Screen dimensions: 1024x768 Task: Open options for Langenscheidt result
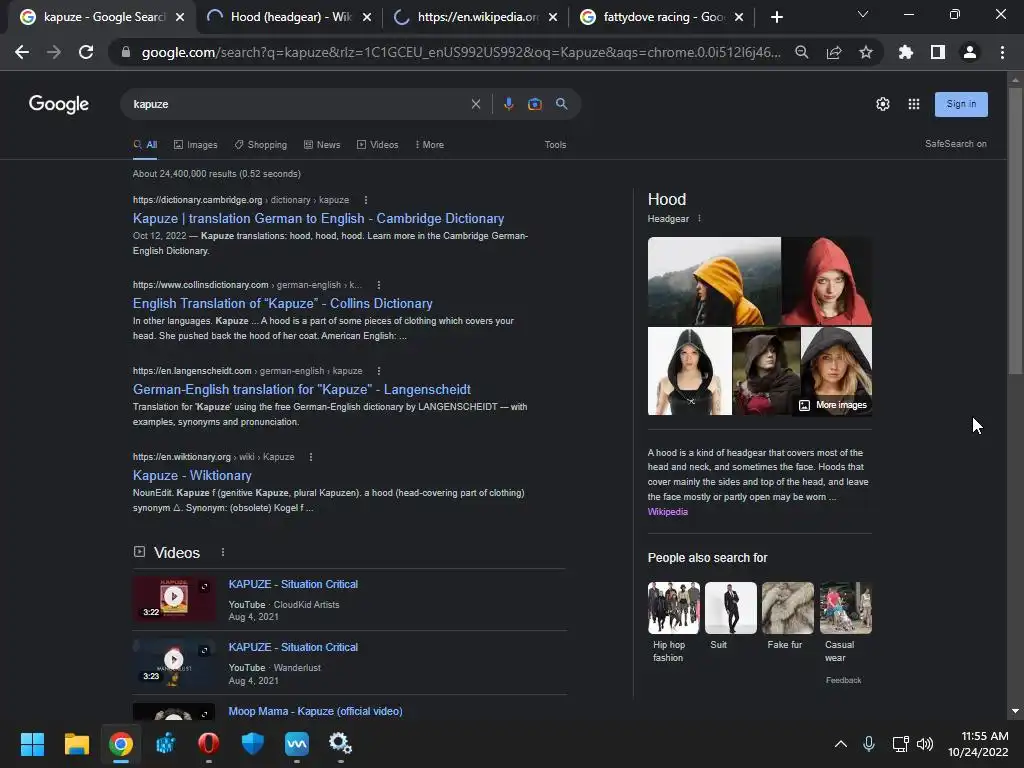[379, 371]
